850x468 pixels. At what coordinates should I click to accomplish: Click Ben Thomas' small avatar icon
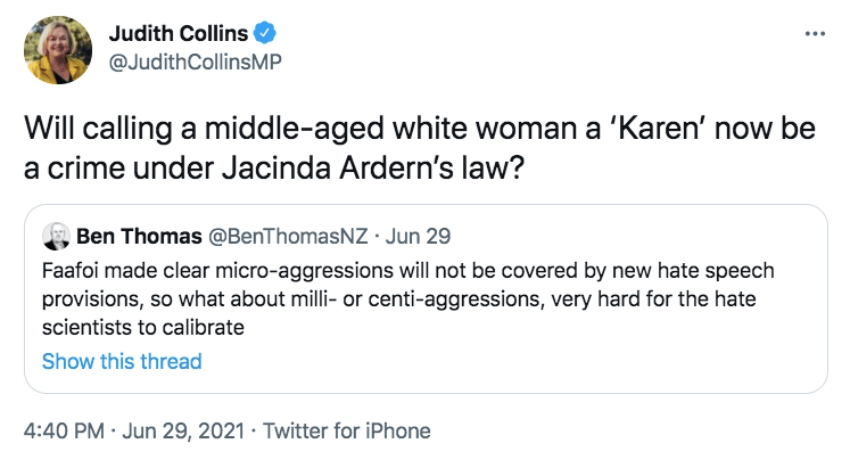pyautogui.click(x=55, y=237)
